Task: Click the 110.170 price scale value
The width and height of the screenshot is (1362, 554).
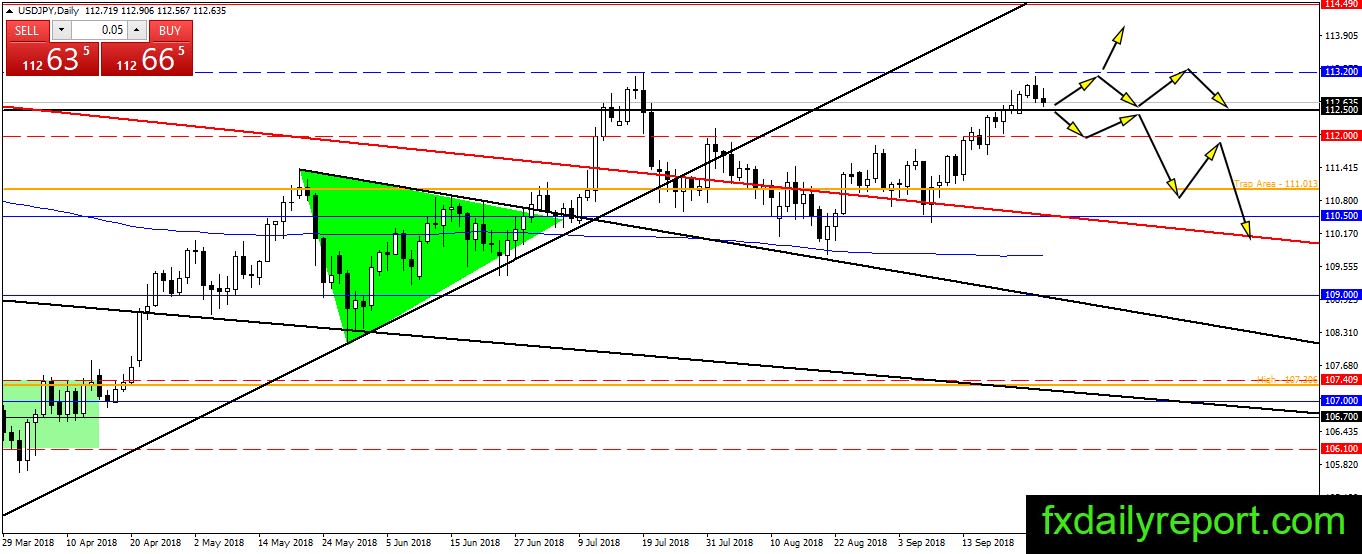Action: coord(1340,233)
